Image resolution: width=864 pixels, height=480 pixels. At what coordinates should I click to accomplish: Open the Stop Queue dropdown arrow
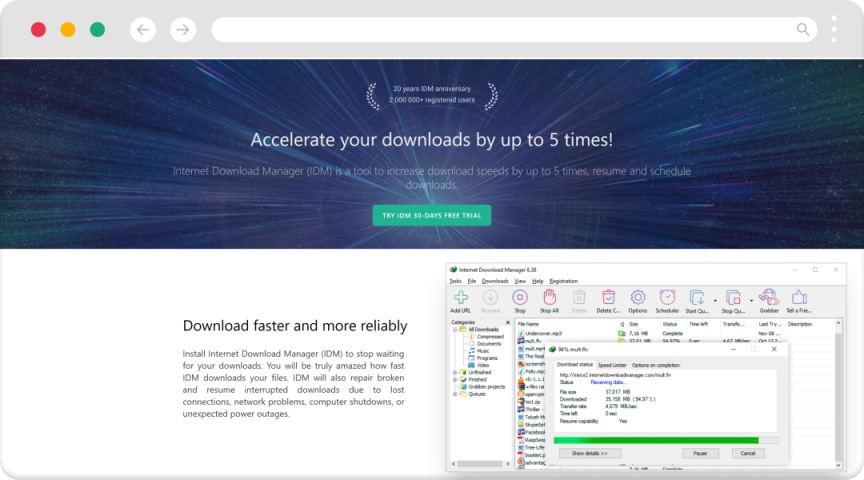tap(751, 301)
